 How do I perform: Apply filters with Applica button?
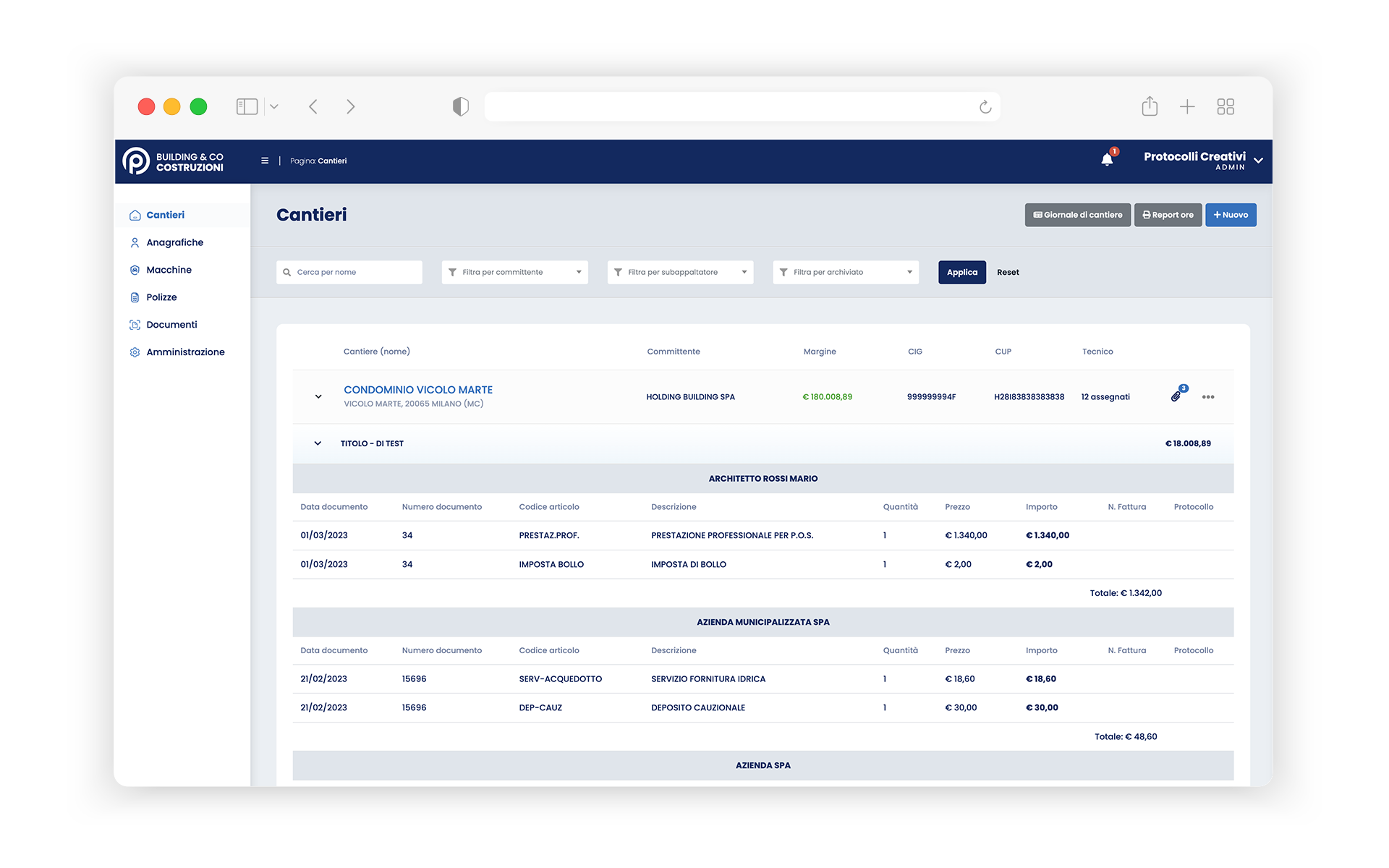point(961,272)
